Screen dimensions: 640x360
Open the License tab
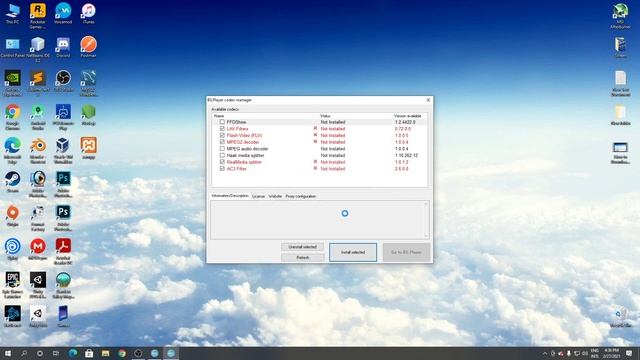[258, 196]
